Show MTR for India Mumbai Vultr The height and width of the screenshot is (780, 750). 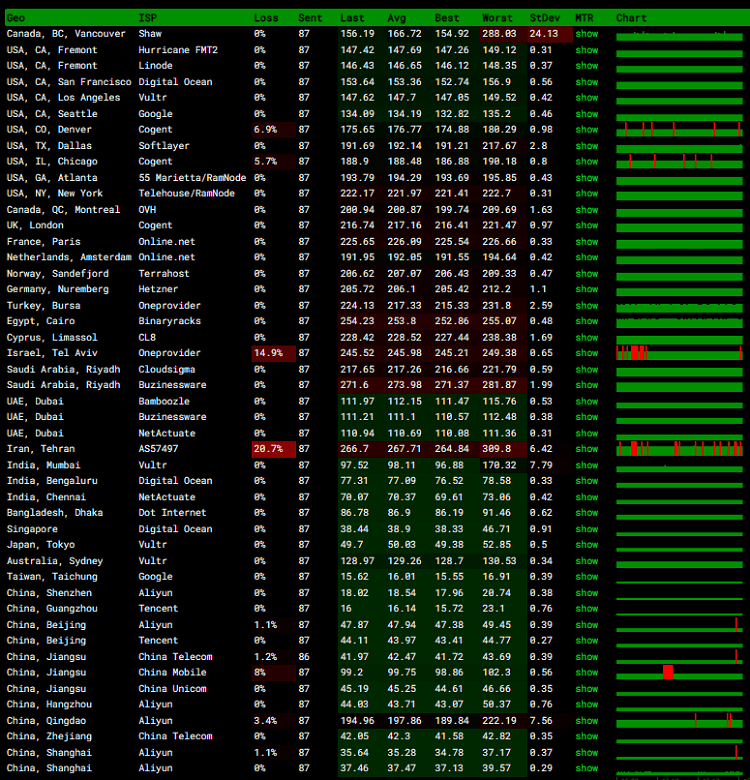pos(587,465)
